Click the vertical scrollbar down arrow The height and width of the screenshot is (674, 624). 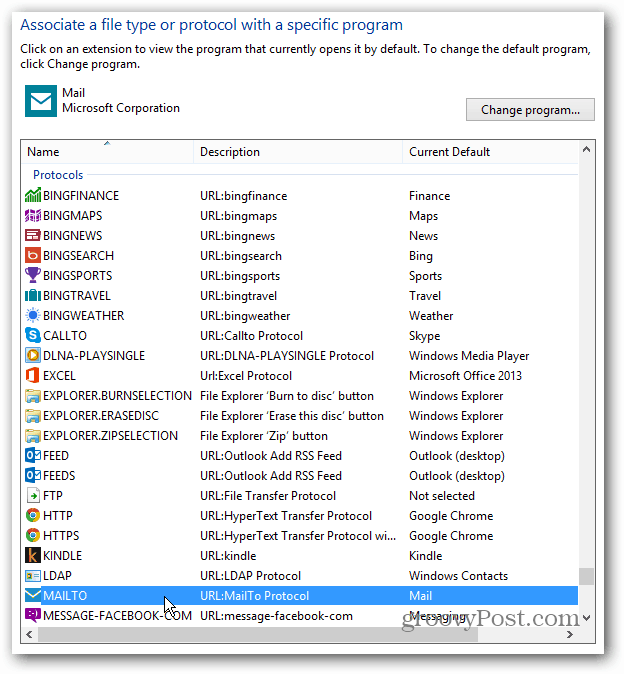pos(586,618)
